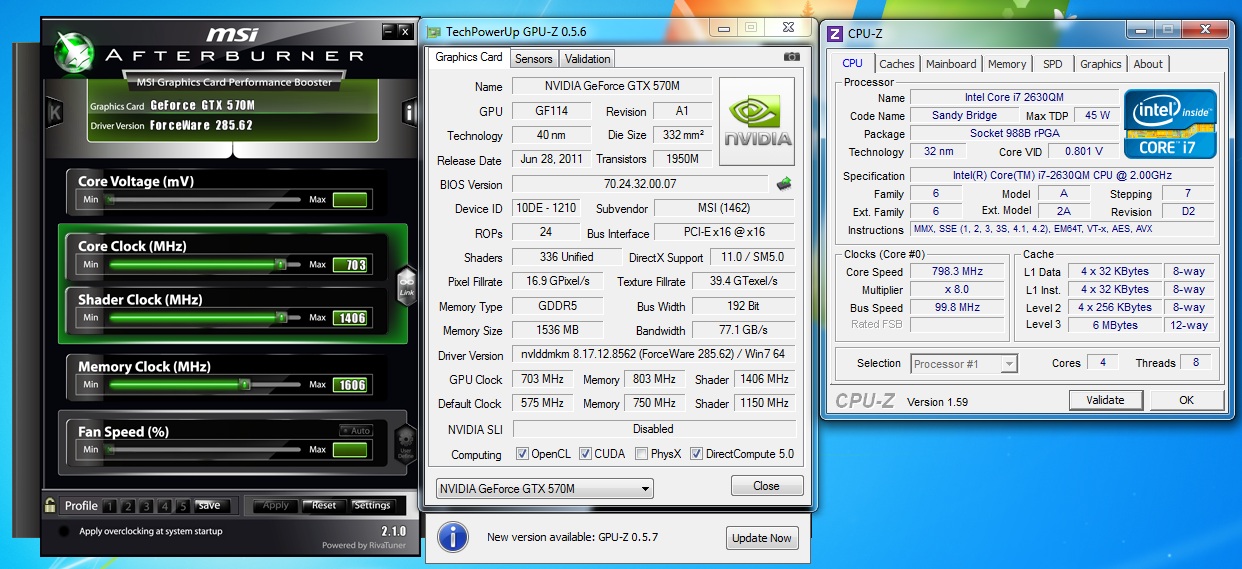Switch to the Sensors tab in GPU-Z

point(534,59)
